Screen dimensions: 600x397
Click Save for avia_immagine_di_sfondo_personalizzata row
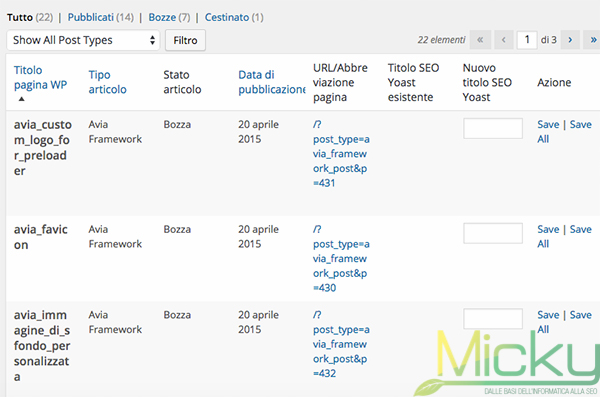coord(548,315)
